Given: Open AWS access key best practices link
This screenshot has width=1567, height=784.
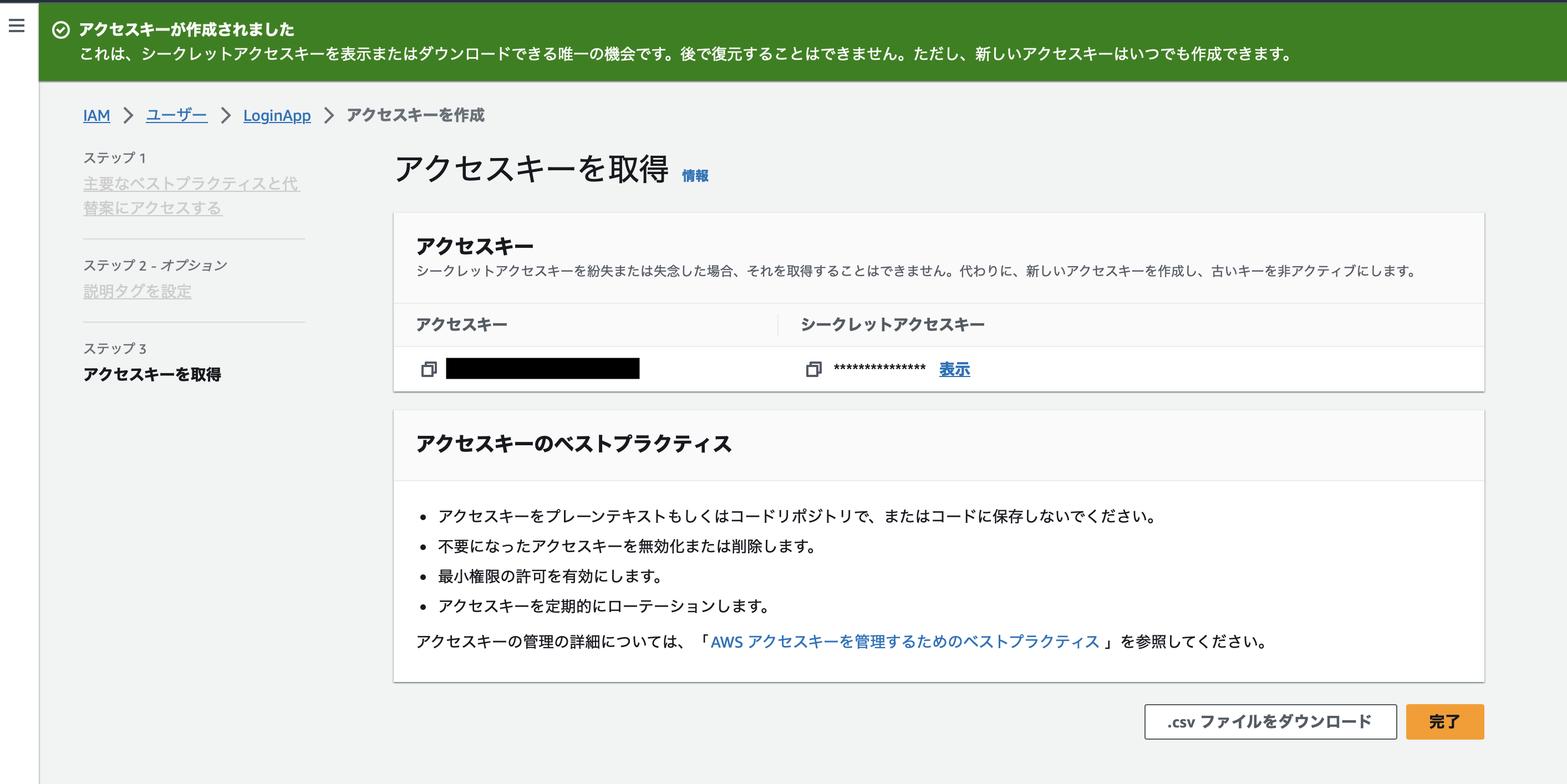Looking at the screenshot, I should (x=904, y=642).
